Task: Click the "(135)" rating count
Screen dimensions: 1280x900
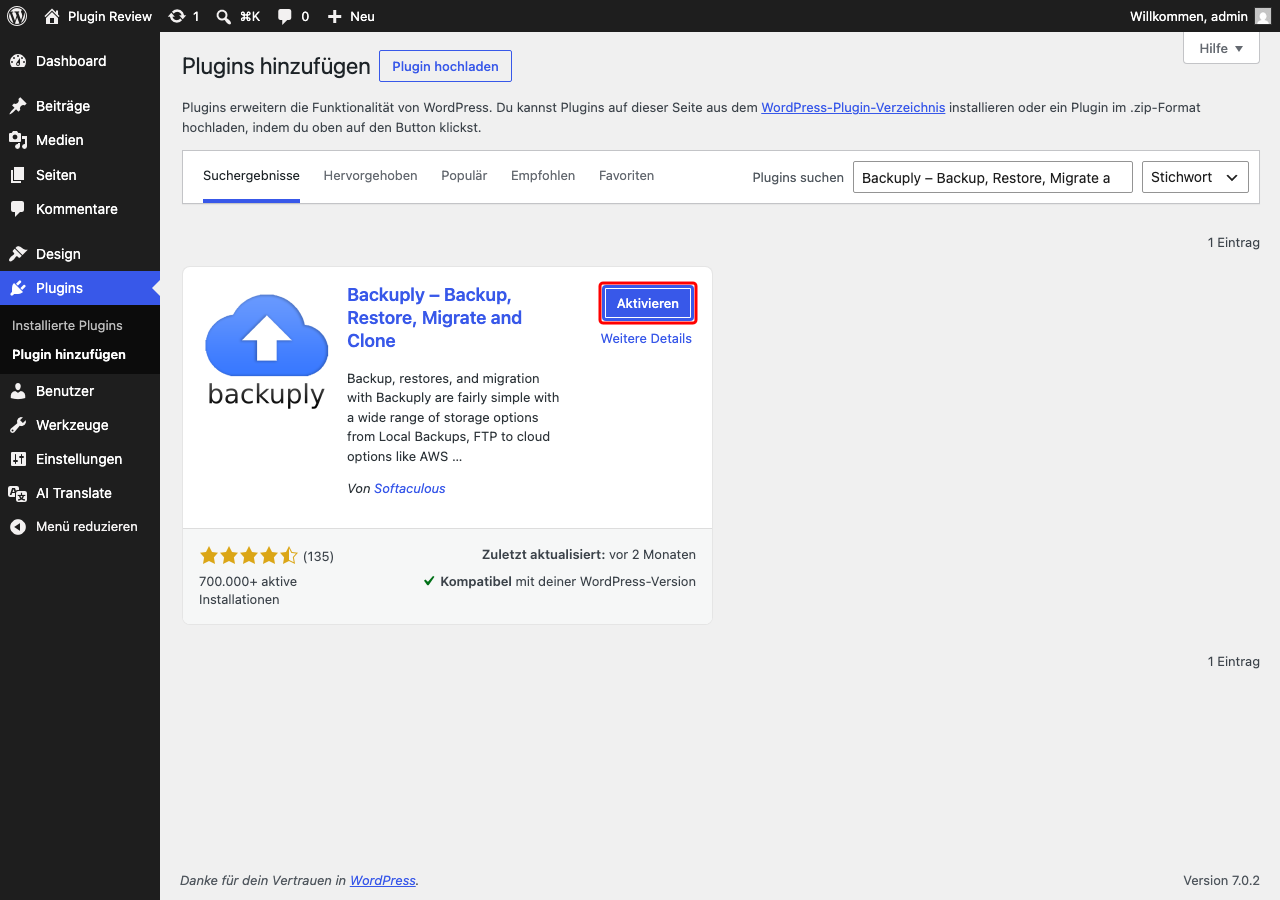Action: 318,556
